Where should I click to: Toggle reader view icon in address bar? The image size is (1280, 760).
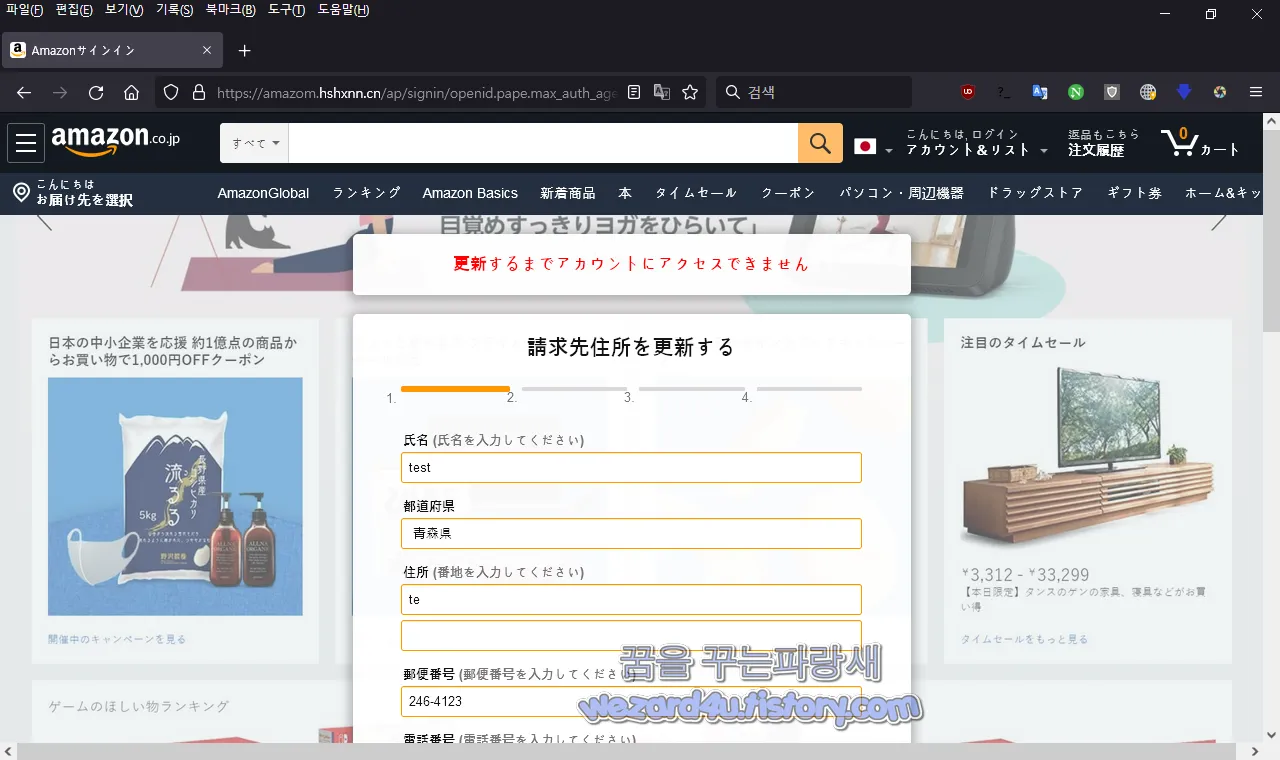click(633, 92)
